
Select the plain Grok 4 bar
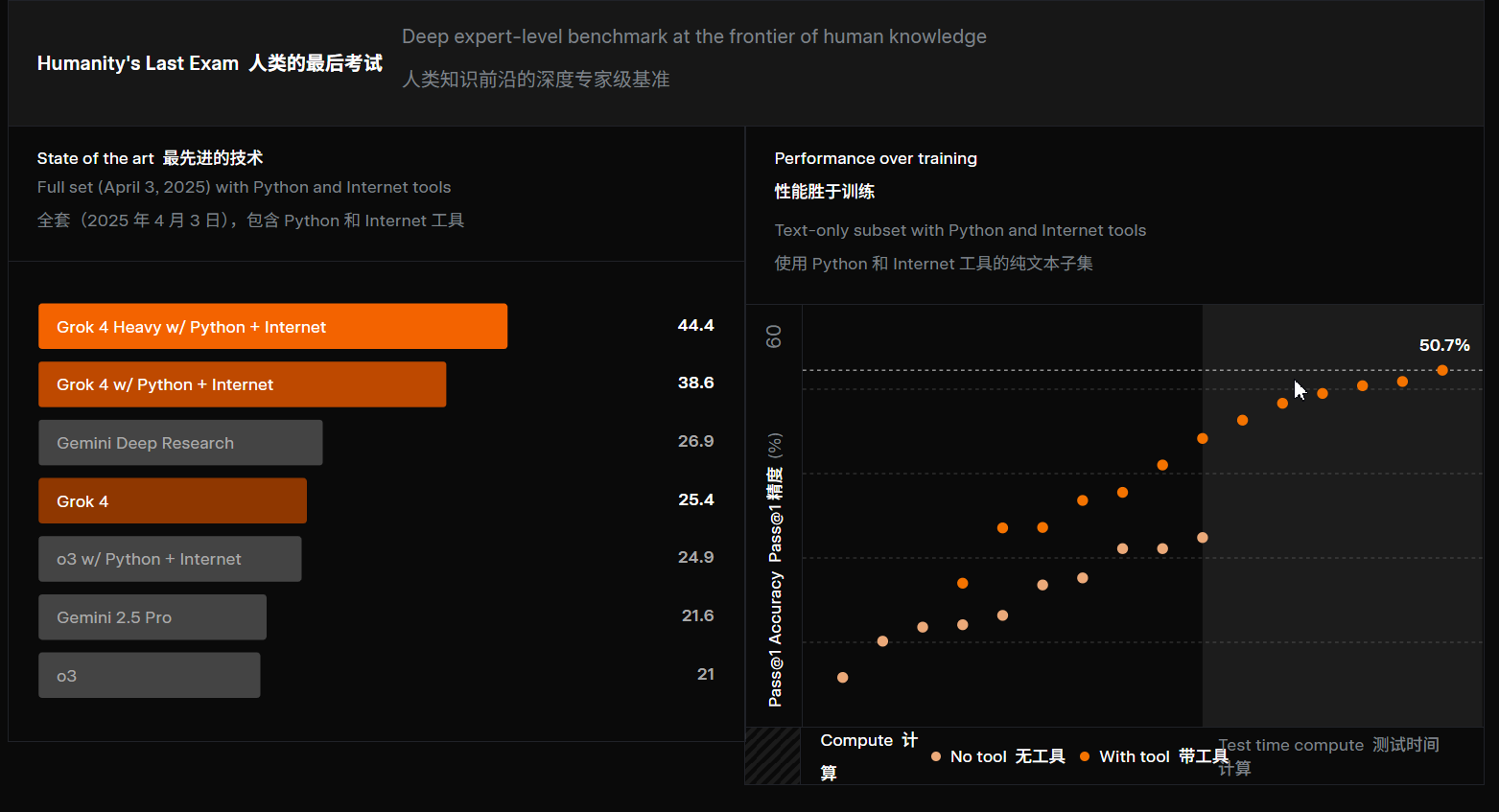tap(173, 500)
